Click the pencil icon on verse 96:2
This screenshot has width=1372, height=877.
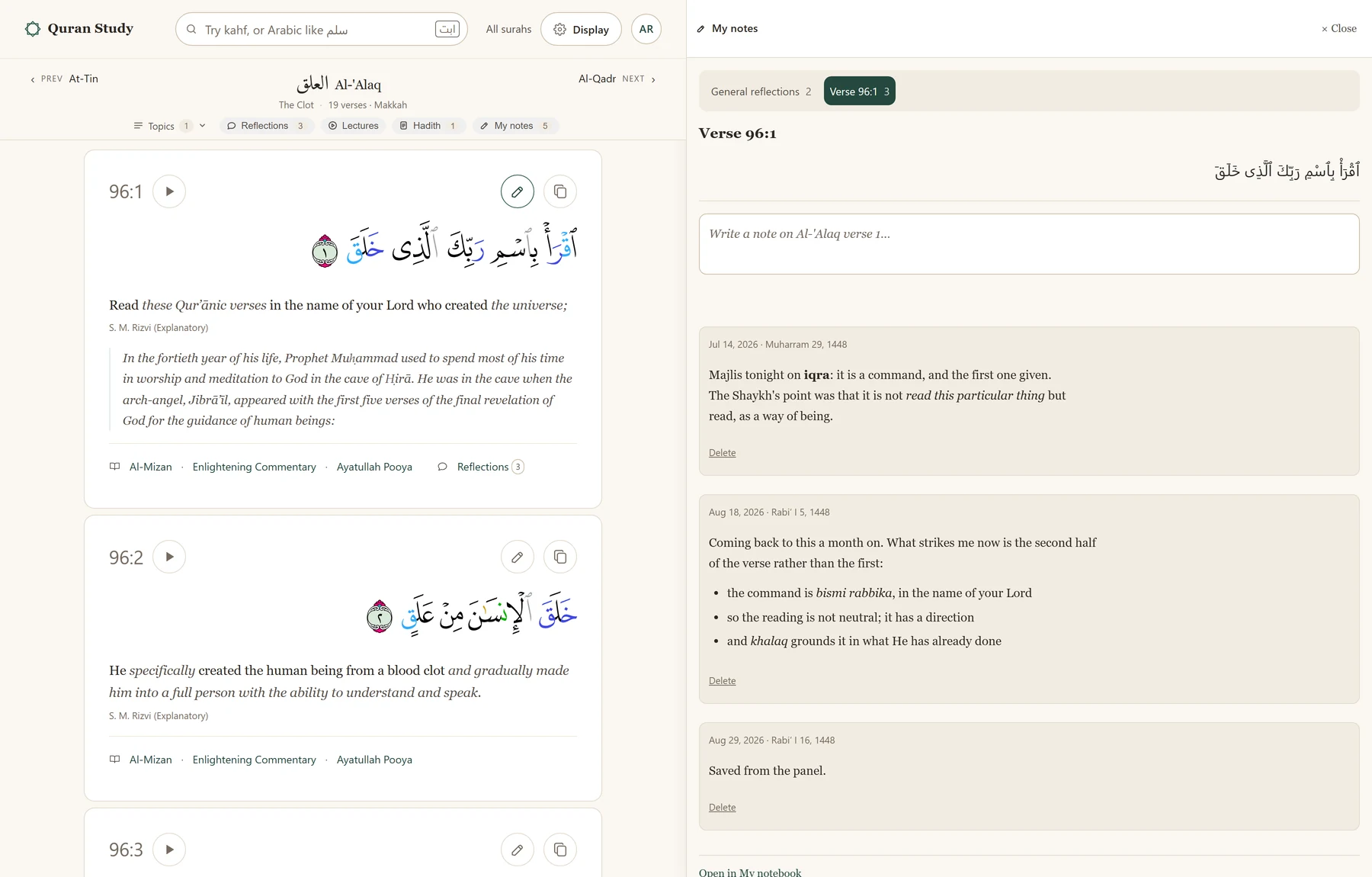coord(518,557)
